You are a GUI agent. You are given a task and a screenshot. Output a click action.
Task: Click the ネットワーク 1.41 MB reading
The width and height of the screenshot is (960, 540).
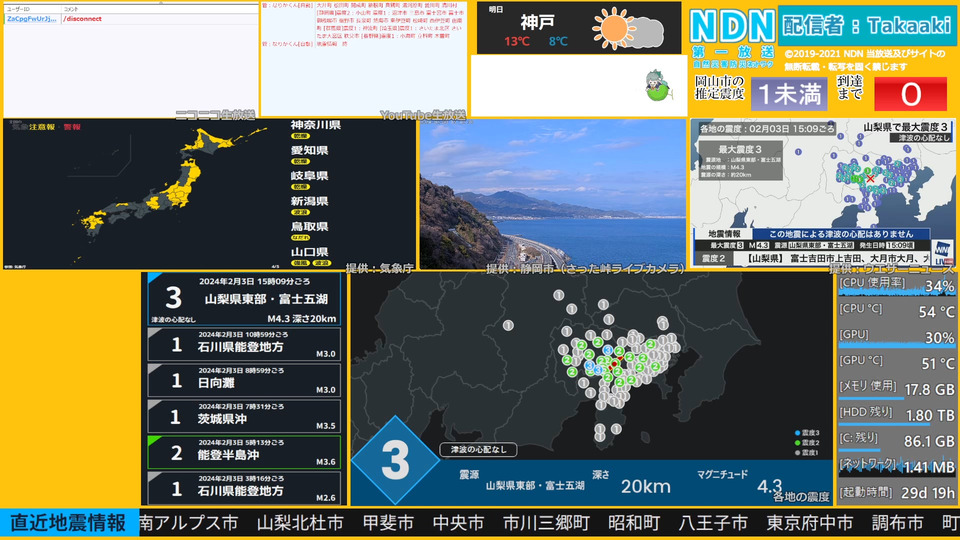tap(929, 468)
